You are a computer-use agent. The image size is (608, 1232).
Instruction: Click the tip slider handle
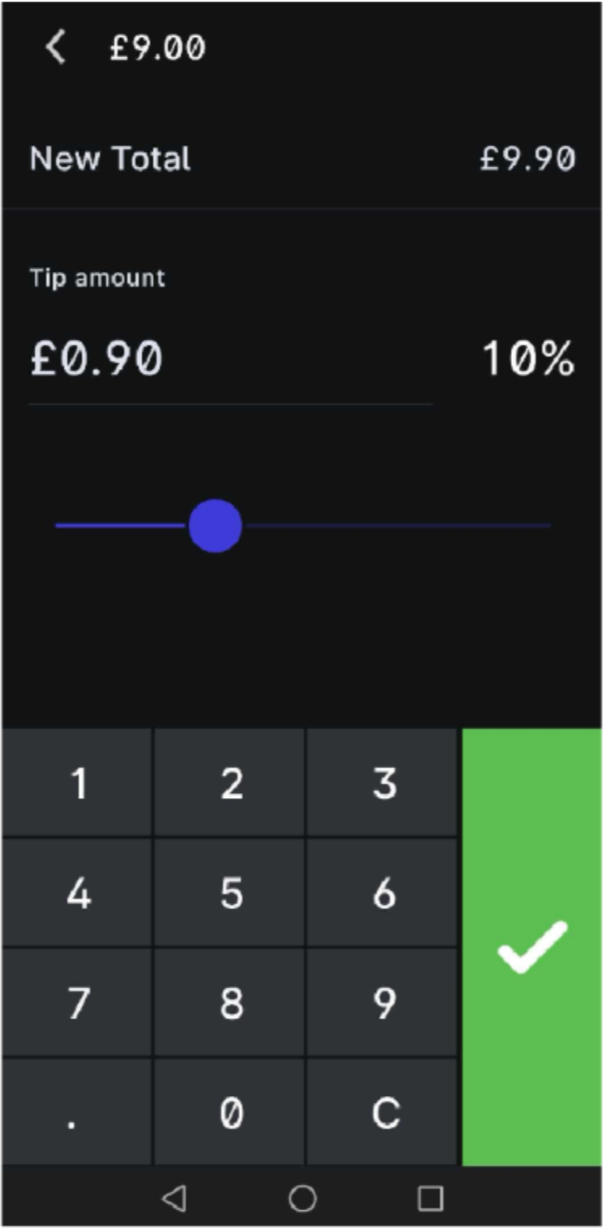[x=215, y=525]
